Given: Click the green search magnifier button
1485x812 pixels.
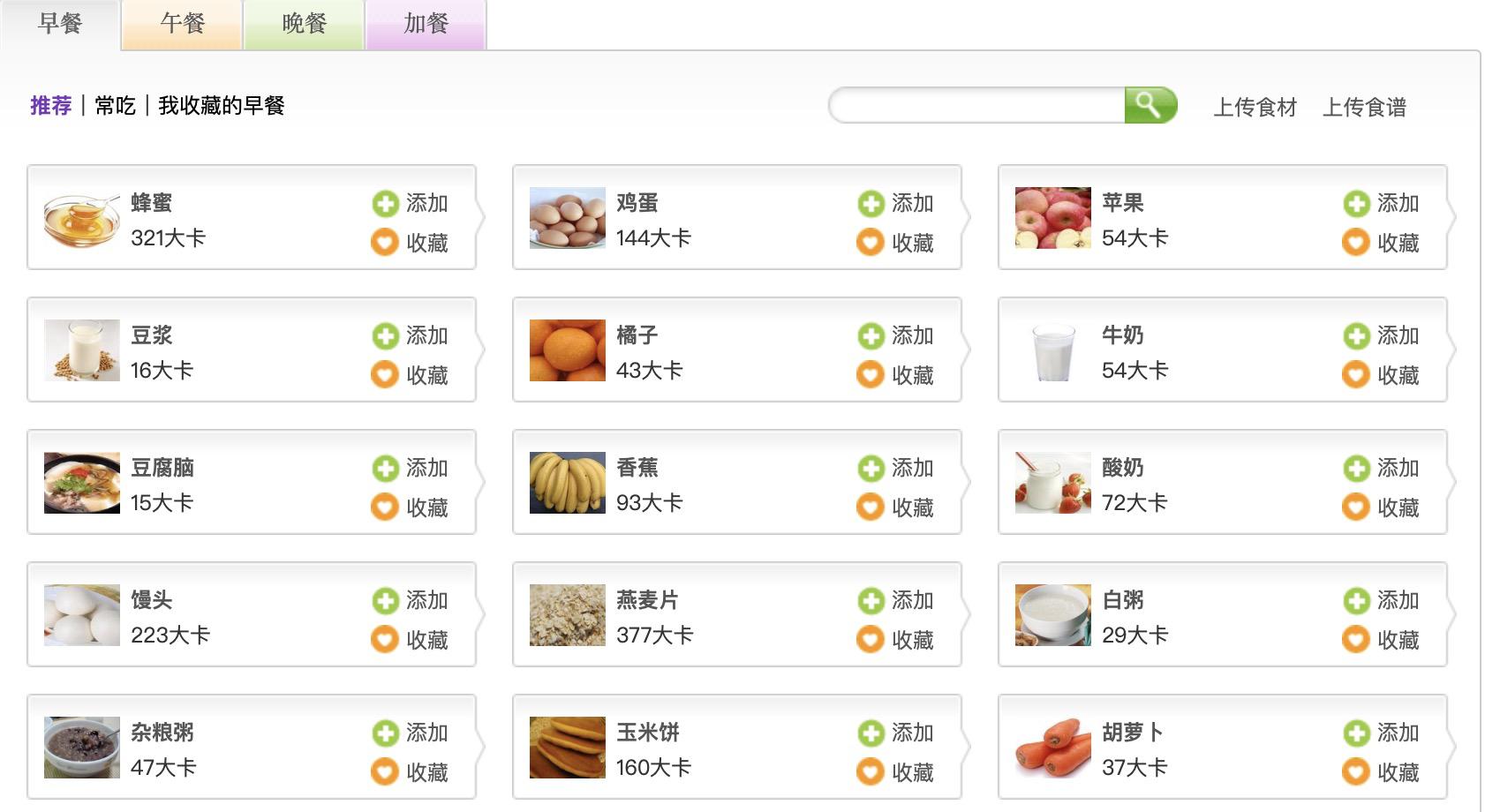Looking at the screenshot, I should tap(1150, 106).
